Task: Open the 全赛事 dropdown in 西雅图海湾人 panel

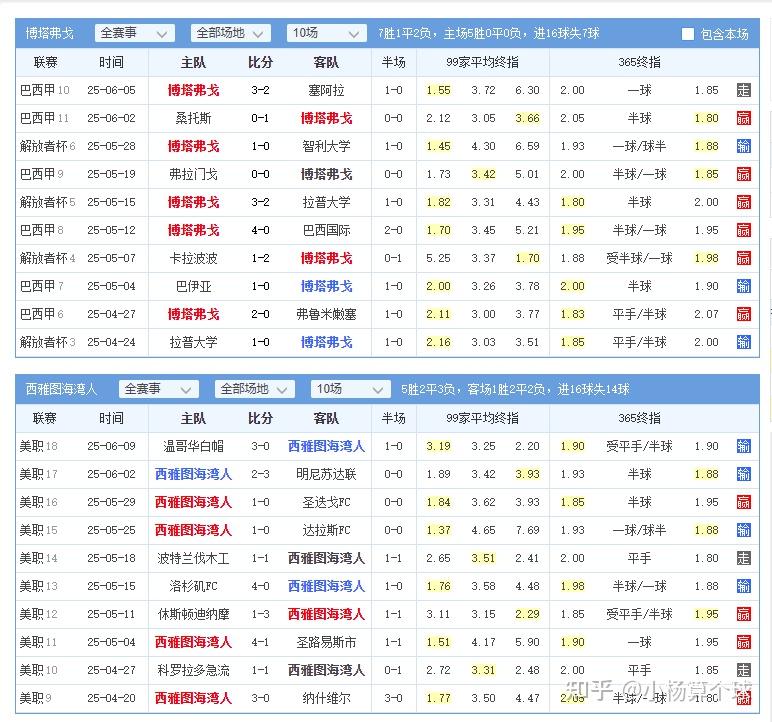Action: 159,389
